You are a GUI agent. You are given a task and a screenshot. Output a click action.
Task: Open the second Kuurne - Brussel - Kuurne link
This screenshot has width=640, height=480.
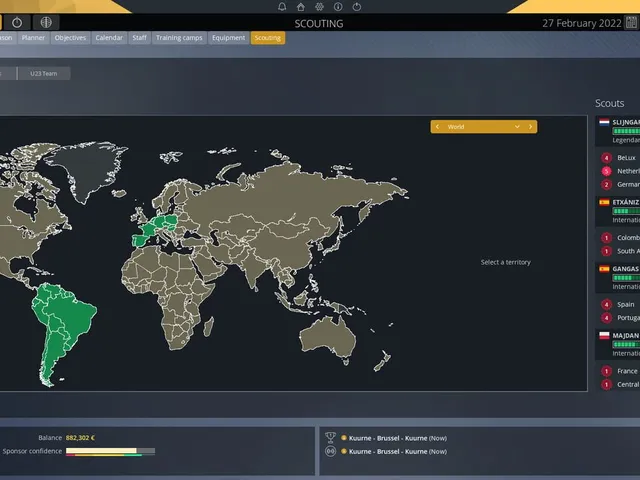click(x=388, y=451)
